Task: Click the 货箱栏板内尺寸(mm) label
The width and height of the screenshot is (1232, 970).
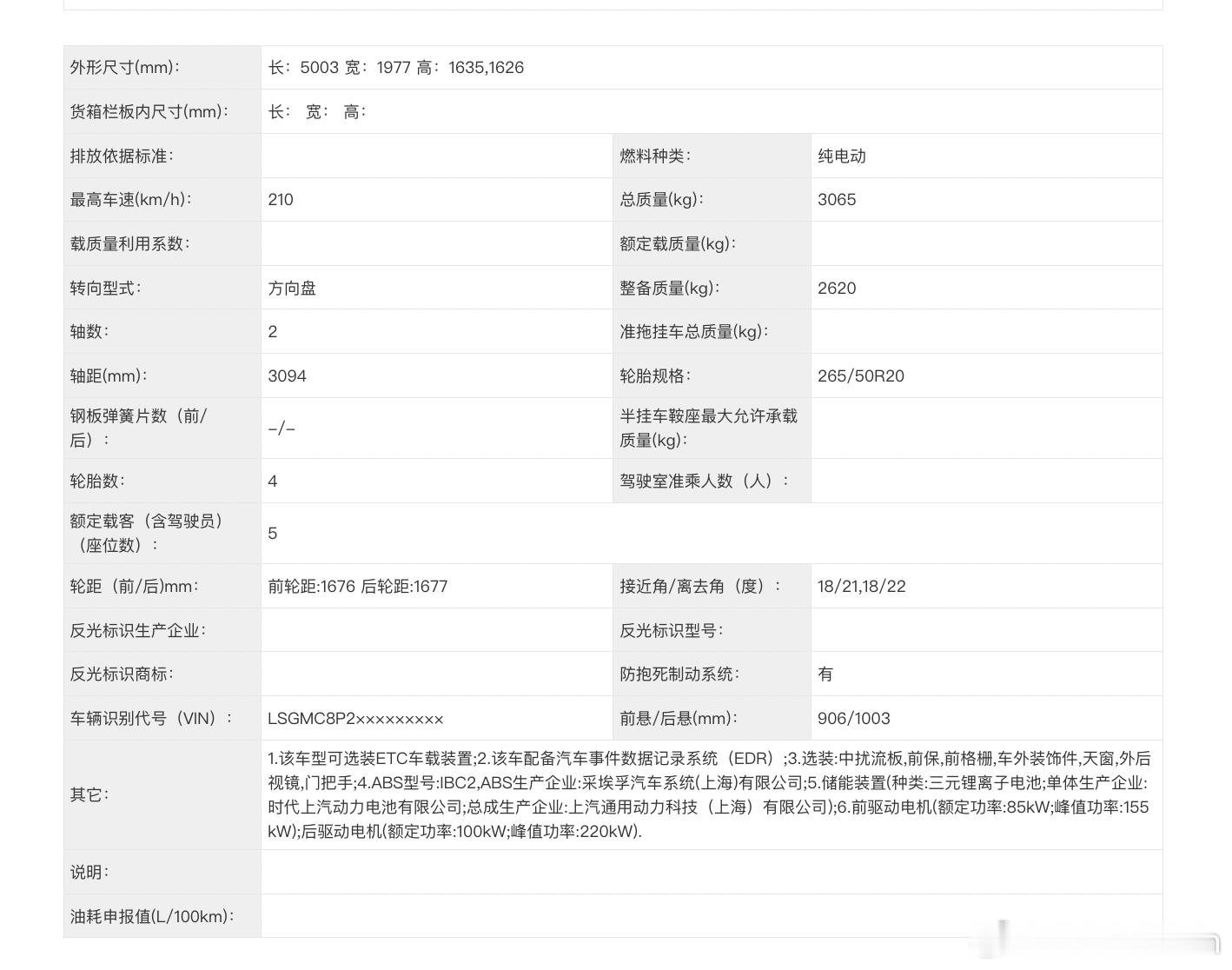Action: (149, 112)
